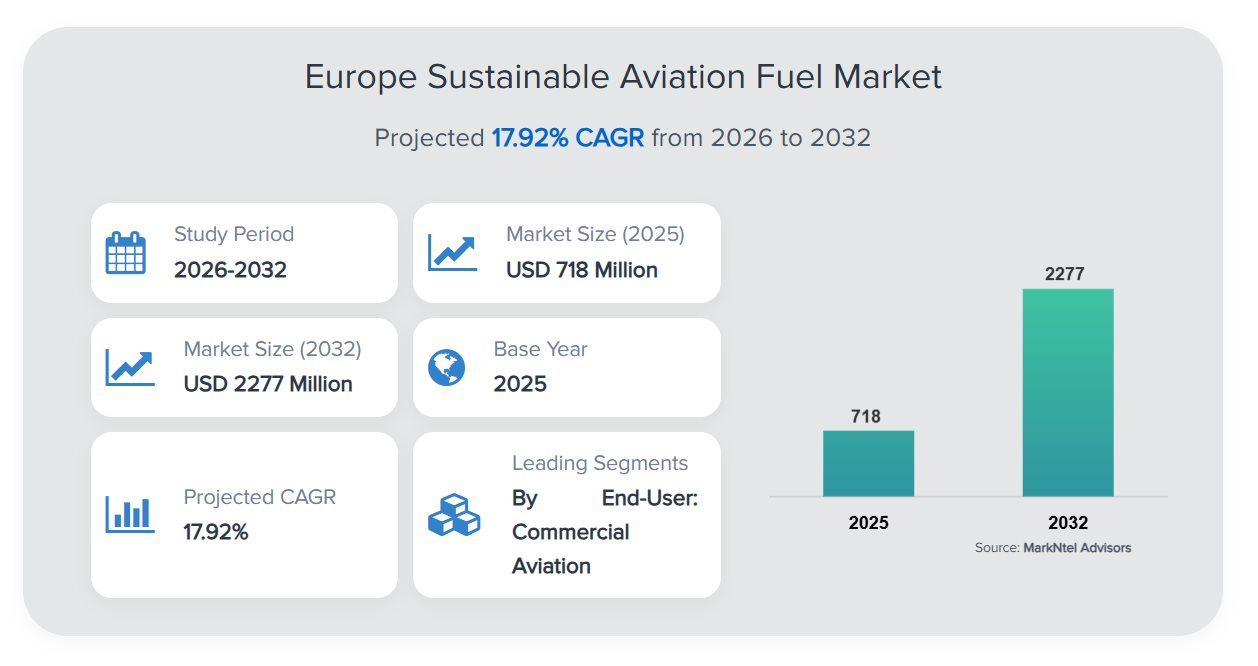Click the 2032 x-axis label
Screen dimensions: 1258x666
click(x=1067, y=523)
